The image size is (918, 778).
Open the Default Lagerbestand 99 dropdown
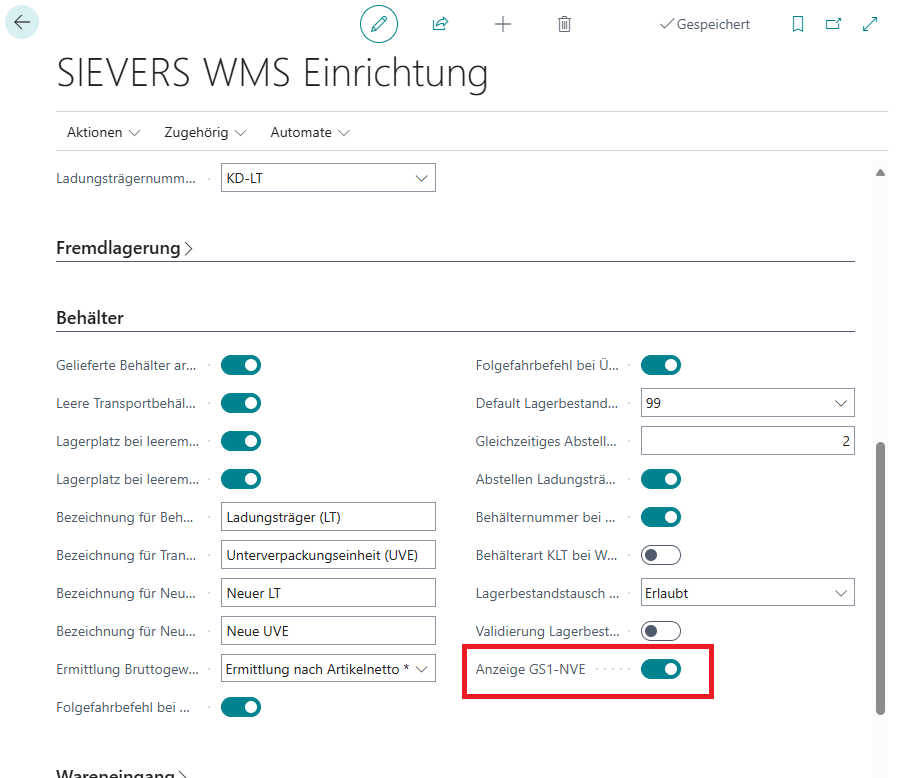(747, 403)
